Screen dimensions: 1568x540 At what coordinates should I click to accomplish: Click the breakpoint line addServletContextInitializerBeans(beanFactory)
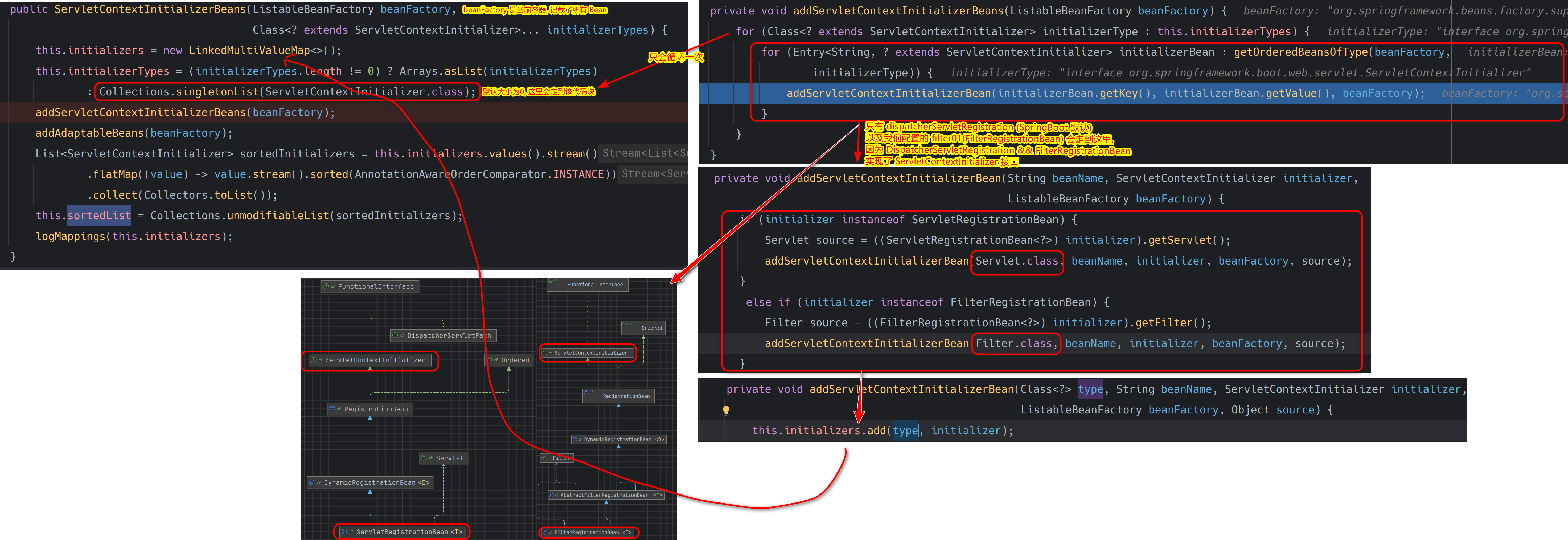[185, 113]
